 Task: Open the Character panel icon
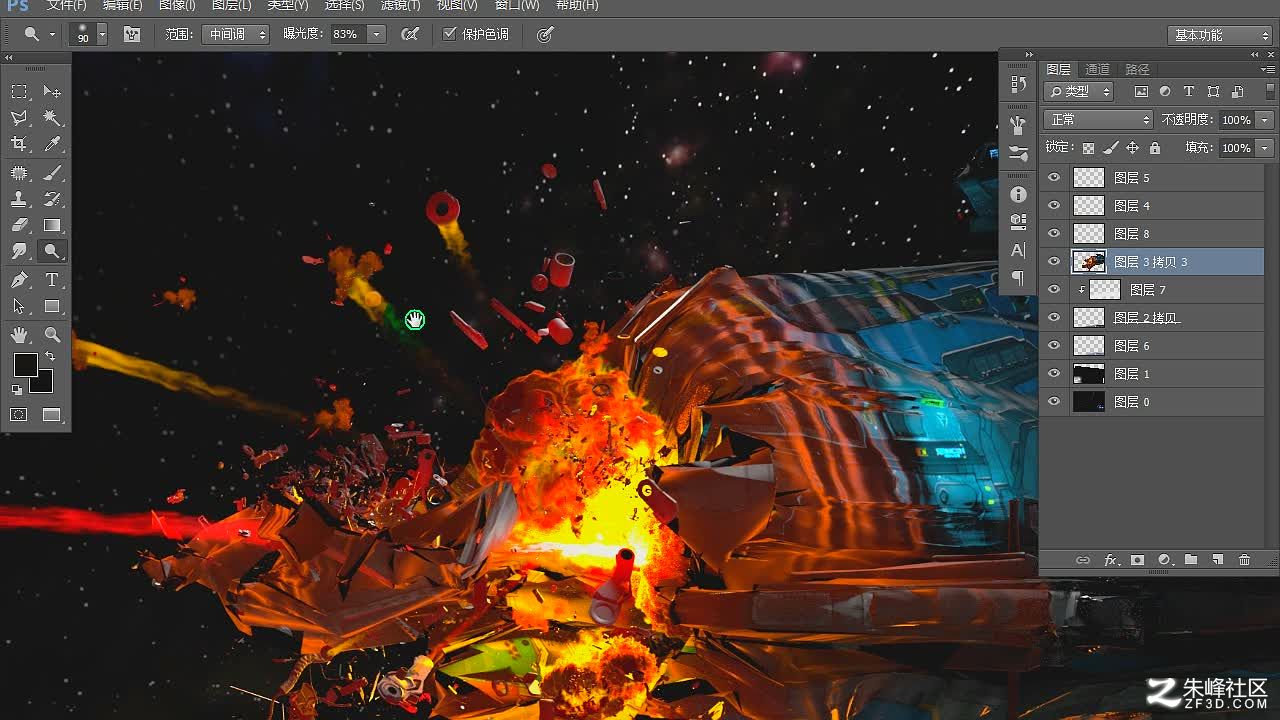coord(1018,250)
